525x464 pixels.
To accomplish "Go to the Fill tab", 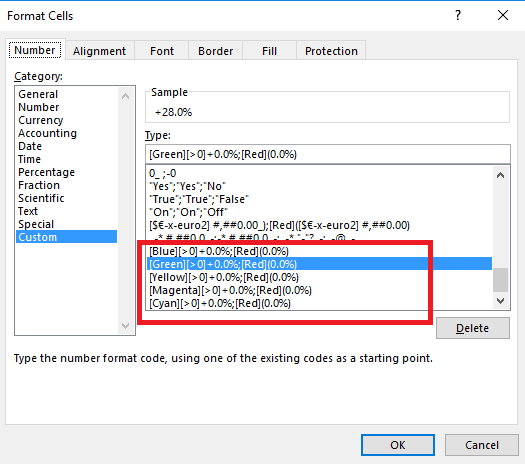I will pyautogui.click(x=269, y=51).
